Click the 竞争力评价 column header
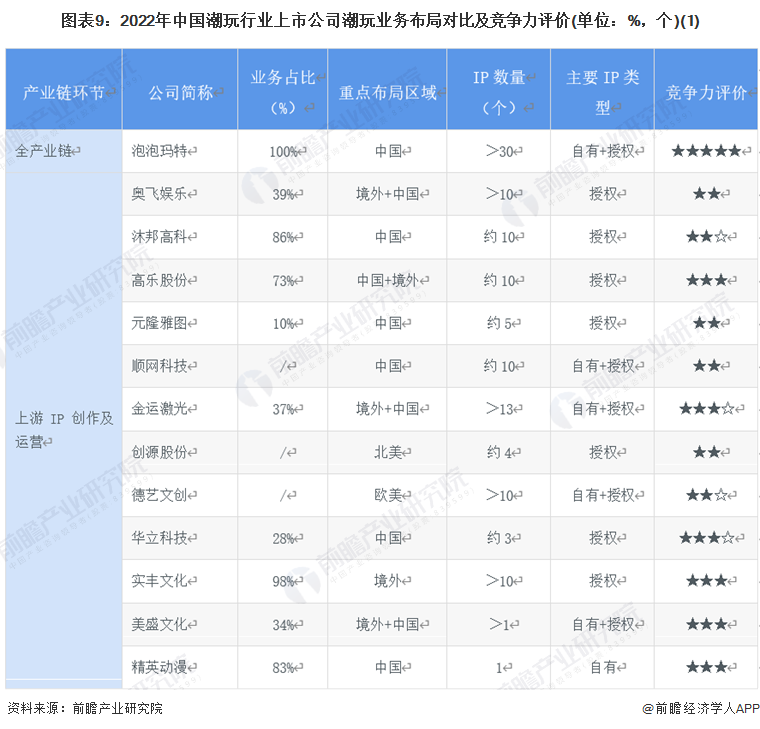760x729 pixels. (706, 89)
